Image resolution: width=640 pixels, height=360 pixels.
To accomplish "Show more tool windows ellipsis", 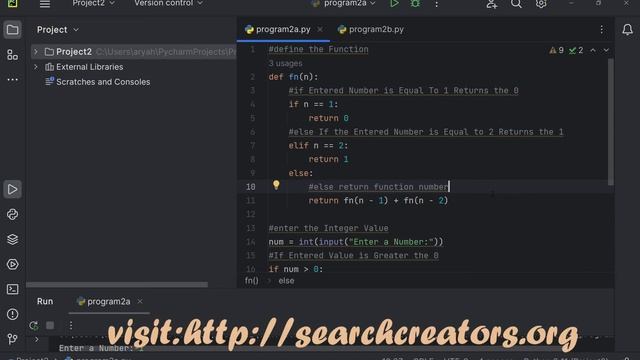I will point(13,80).
